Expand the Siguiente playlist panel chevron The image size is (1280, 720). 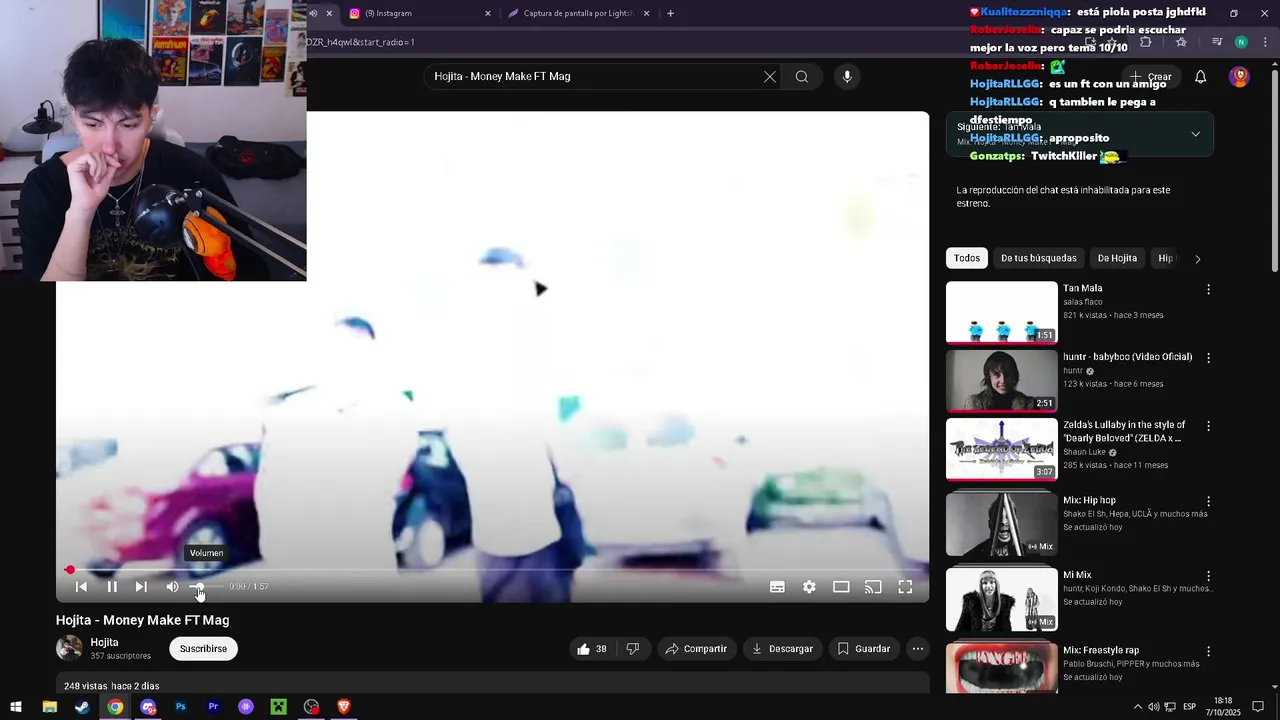pyautogui.click(x=1195, y=134)
